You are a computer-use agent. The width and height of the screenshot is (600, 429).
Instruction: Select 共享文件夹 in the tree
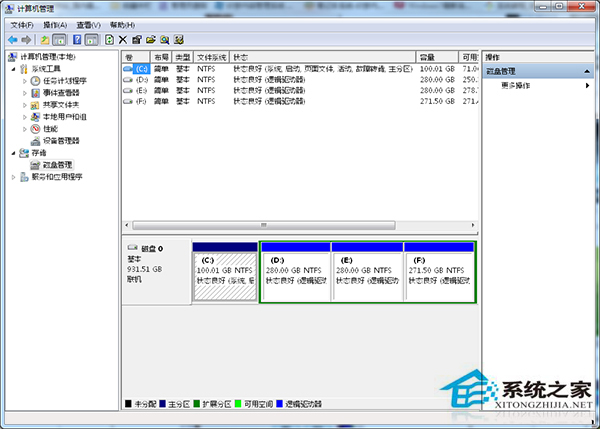point(61,105)
